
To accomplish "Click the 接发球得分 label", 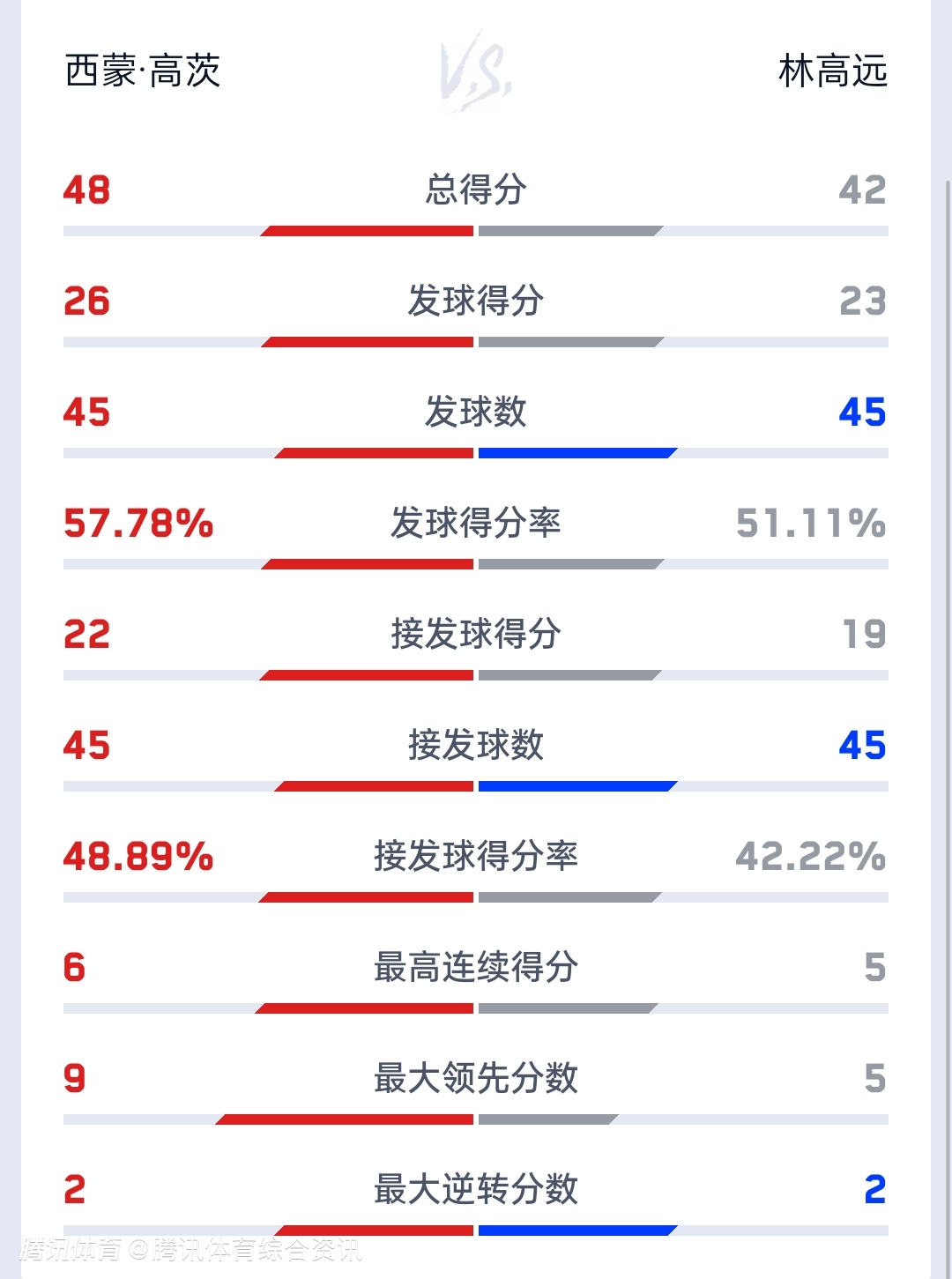I will pyautogui.click(x=476, y=634).
